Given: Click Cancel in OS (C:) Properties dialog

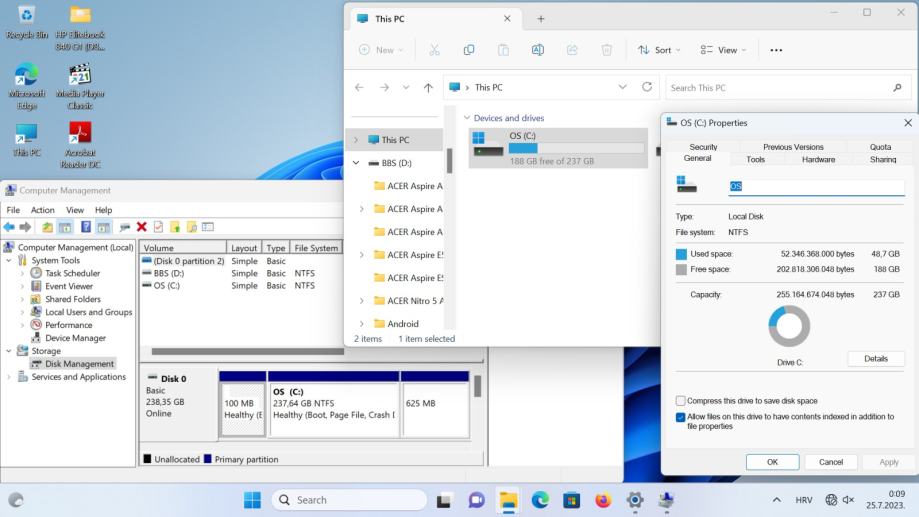Looking at the screenshot, I should tap(830, 462).
